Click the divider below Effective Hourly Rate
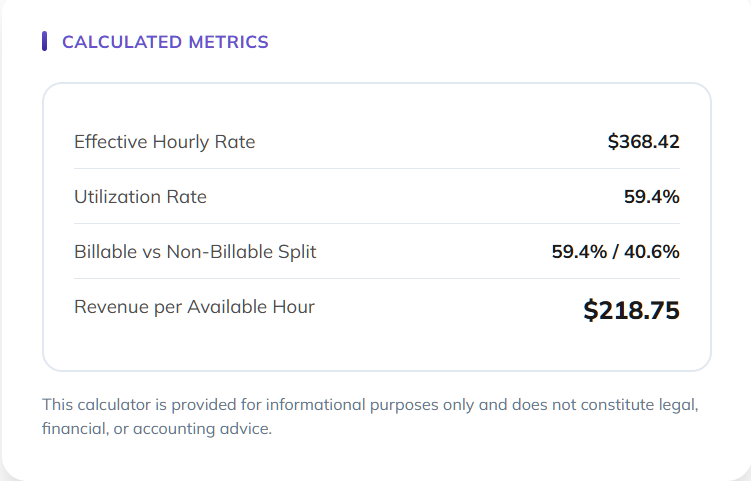The image size is (751, 481). pyautogui.click(x=376, y=168)
